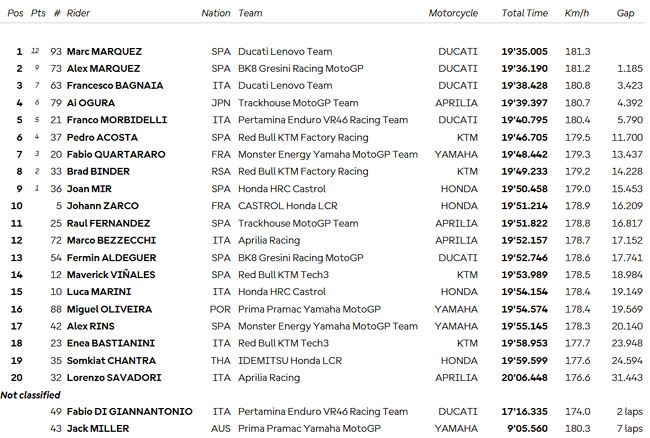Click Fabio QUARTARARO name
This screenshot has width=650, height=438.
(116, 155)
